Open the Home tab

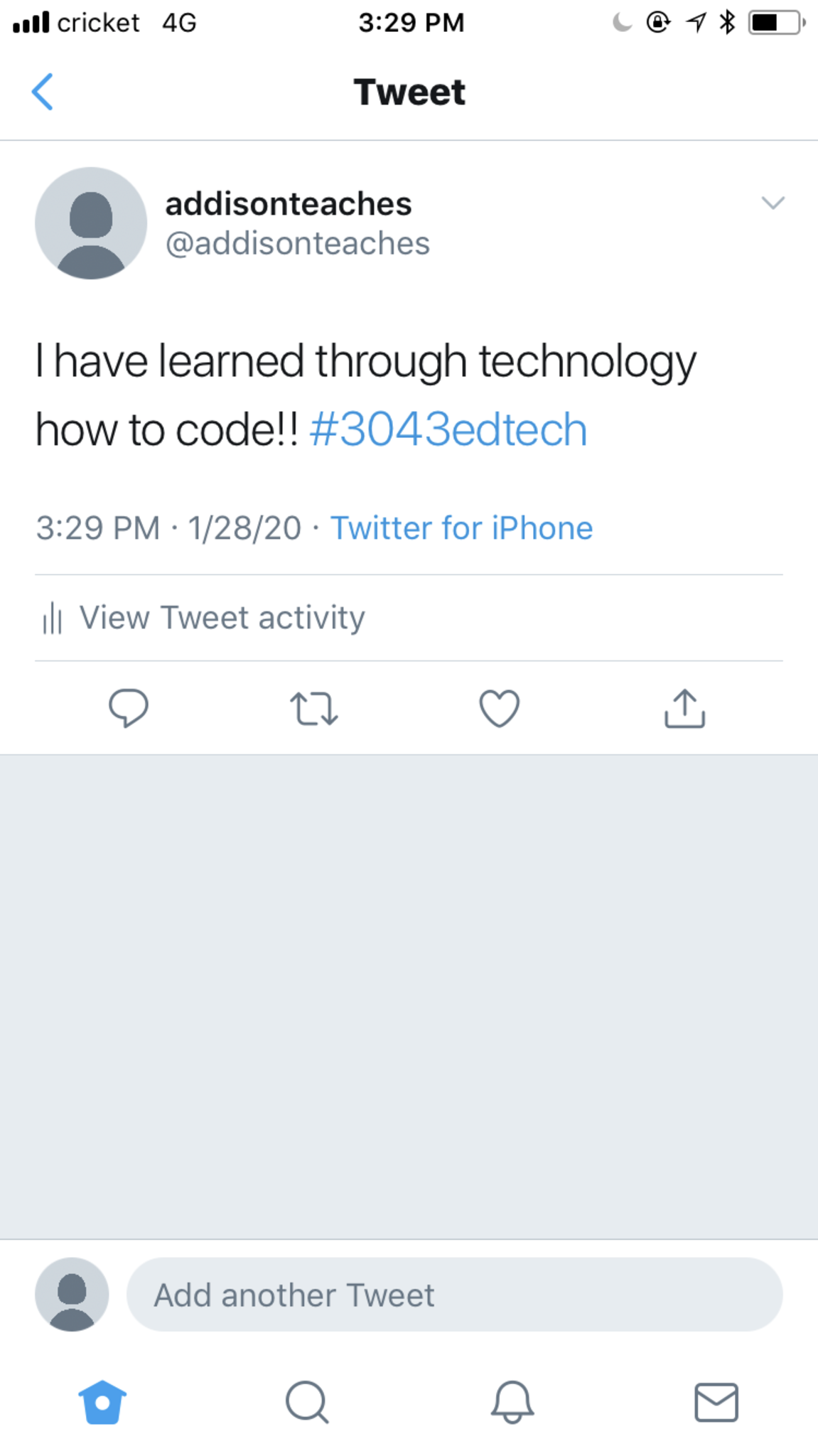point(102,1402)
